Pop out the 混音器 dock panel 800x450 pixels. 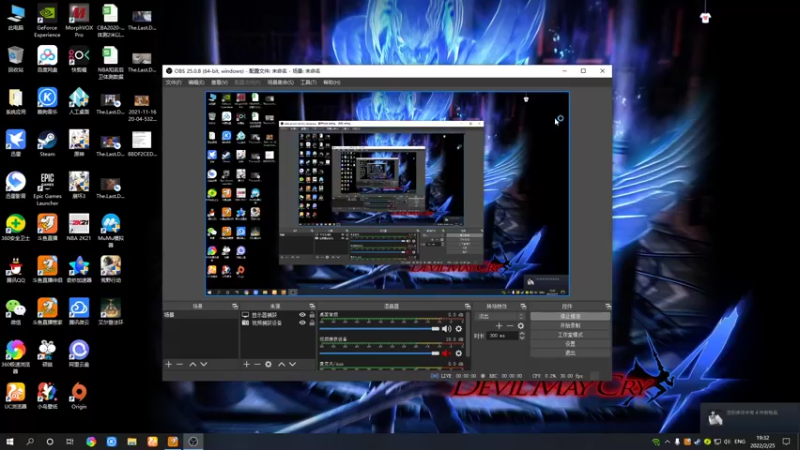pyautogui.click(x=467, y=306)
